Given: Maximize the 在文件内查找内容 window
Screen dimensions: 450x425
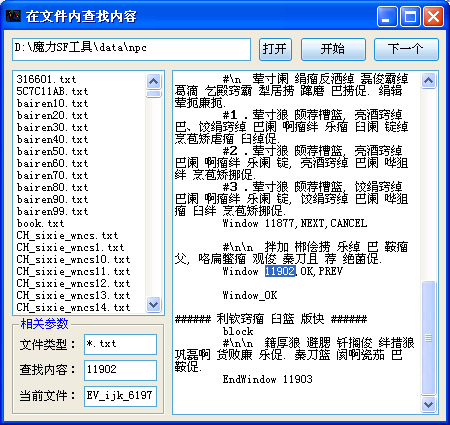Looking at the screenshot, I should 410,16.
